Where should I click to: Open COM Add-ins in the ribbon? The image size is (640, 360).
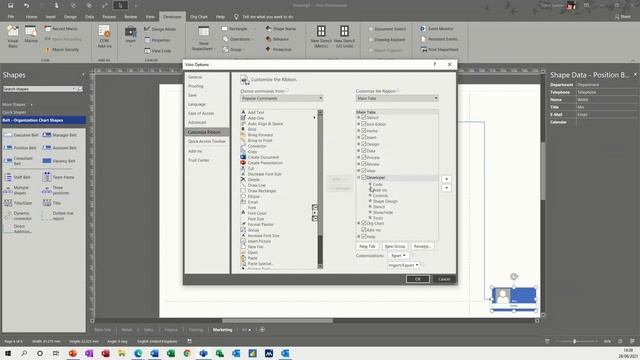[104, 37]
